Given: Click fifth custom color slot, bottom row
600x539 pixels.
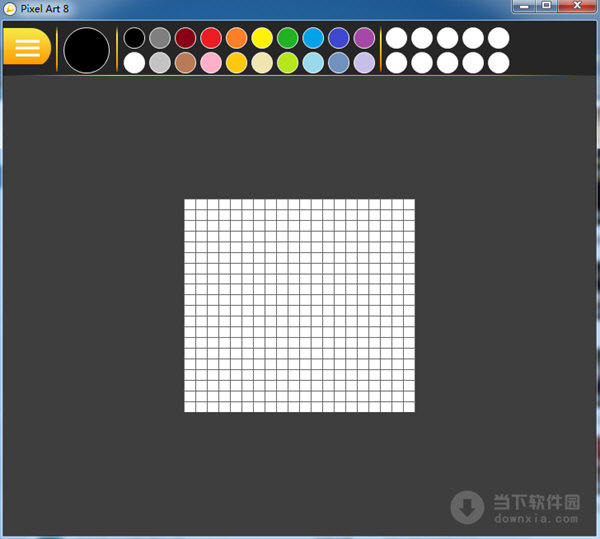Looking at the screenshot, I should (x=499, y=62).
